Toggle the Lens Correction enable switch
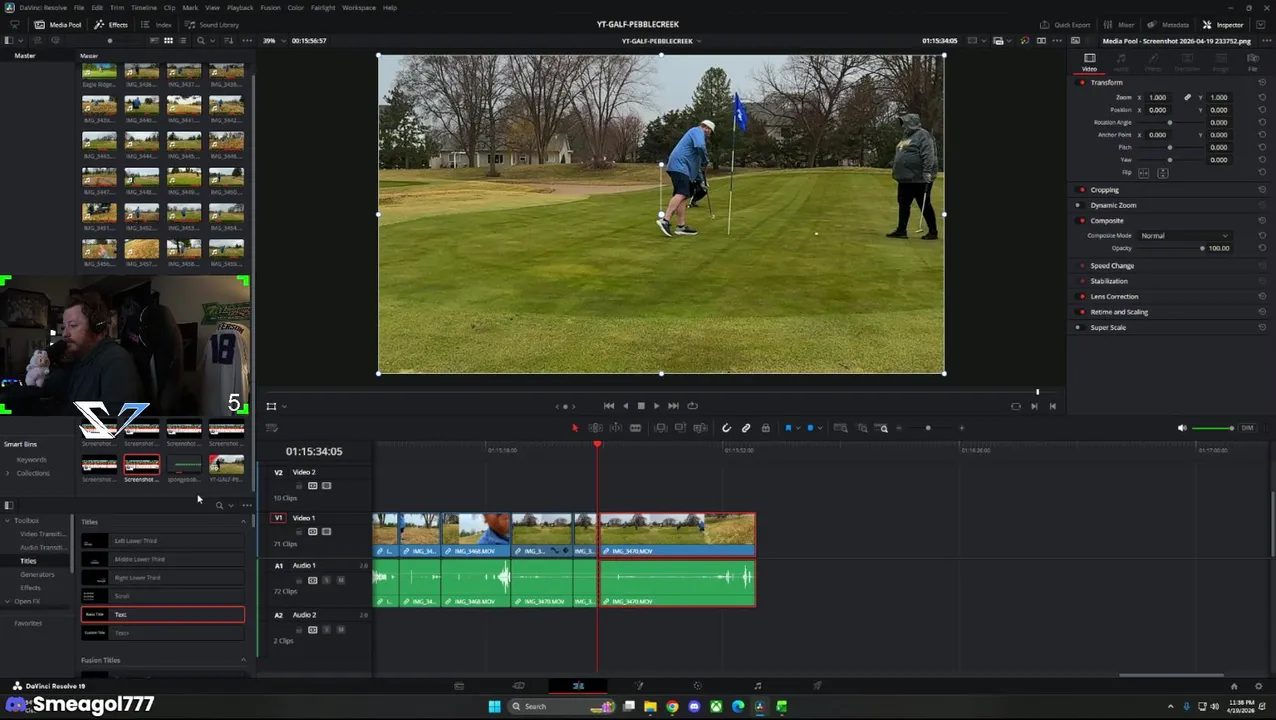Image resolution: width=1276 pixels, height=720 pixels. pos(1081,297)
